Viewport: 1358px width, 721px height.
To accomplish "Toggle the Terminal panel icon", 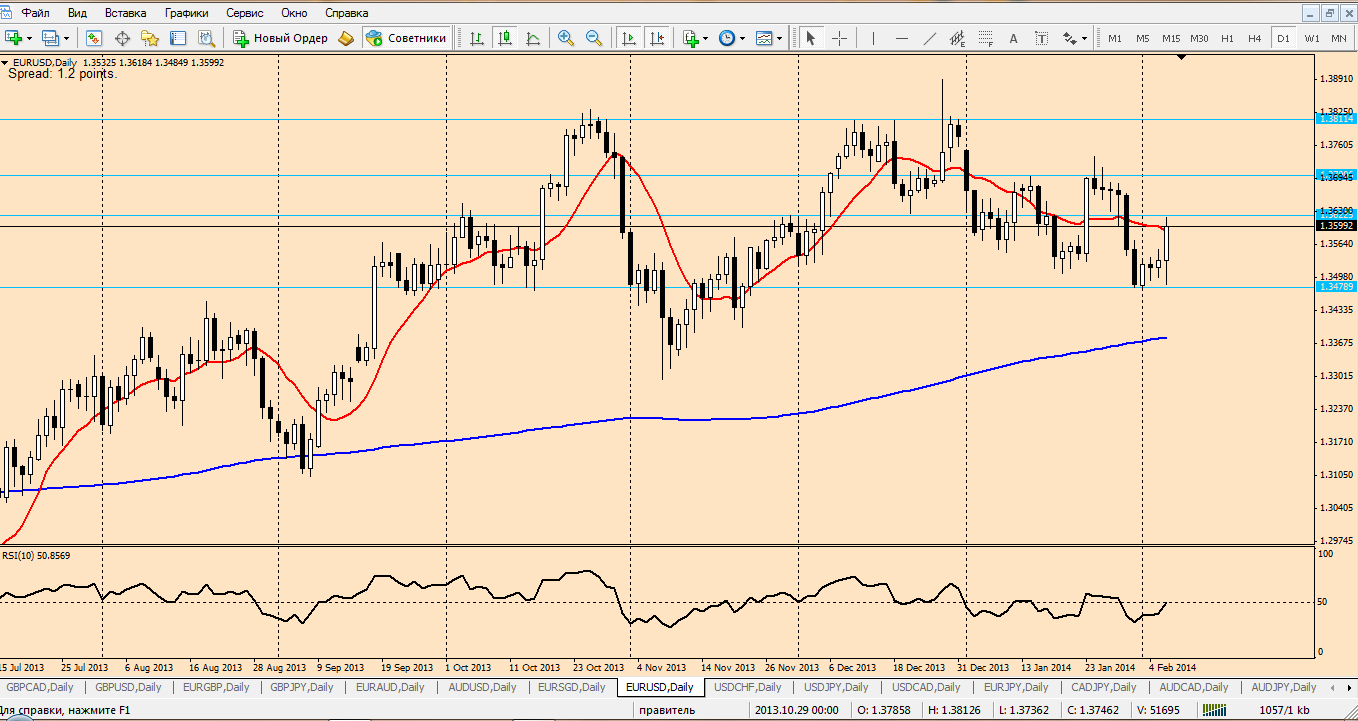I will point(178,38).
